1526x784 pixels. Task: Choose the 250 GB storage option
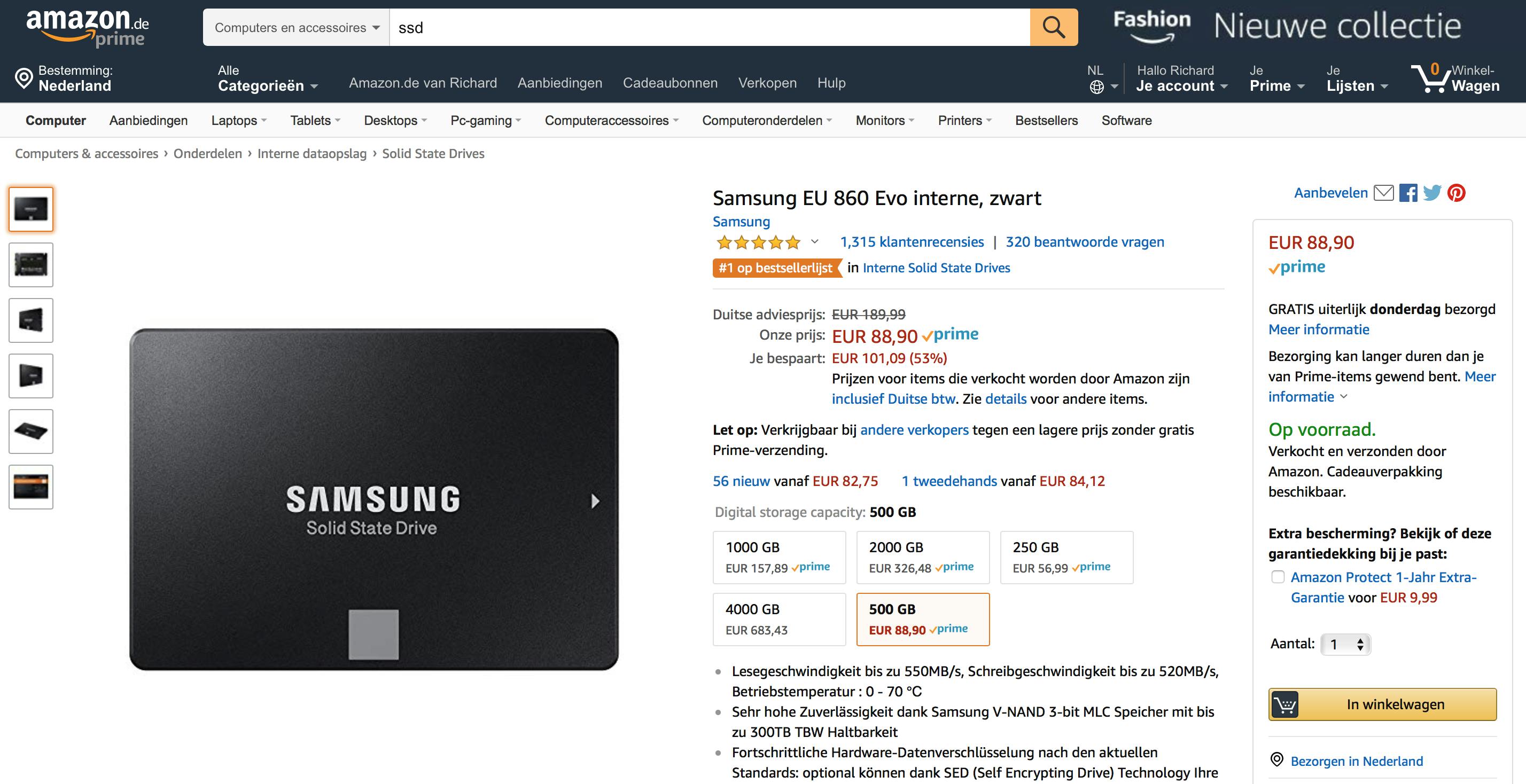pyautogui.click(x=1066, y=557)
